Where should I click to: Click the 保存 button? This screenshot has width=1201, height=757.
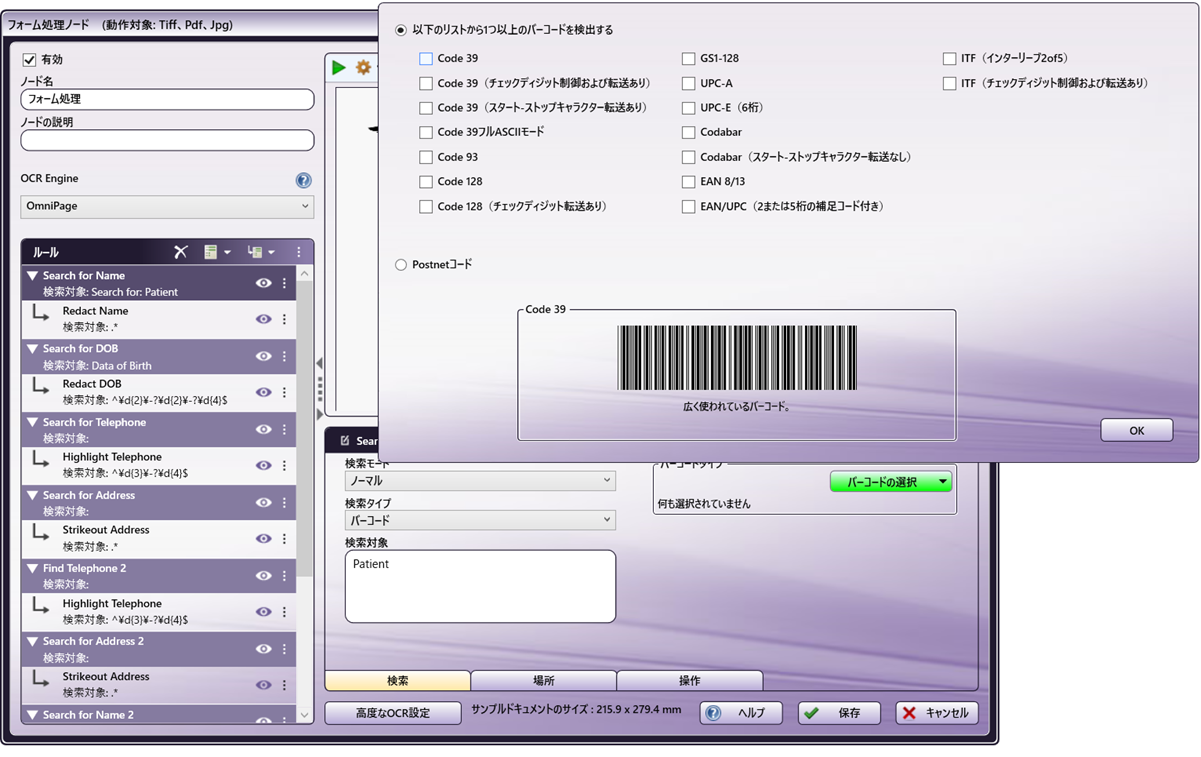839,713
